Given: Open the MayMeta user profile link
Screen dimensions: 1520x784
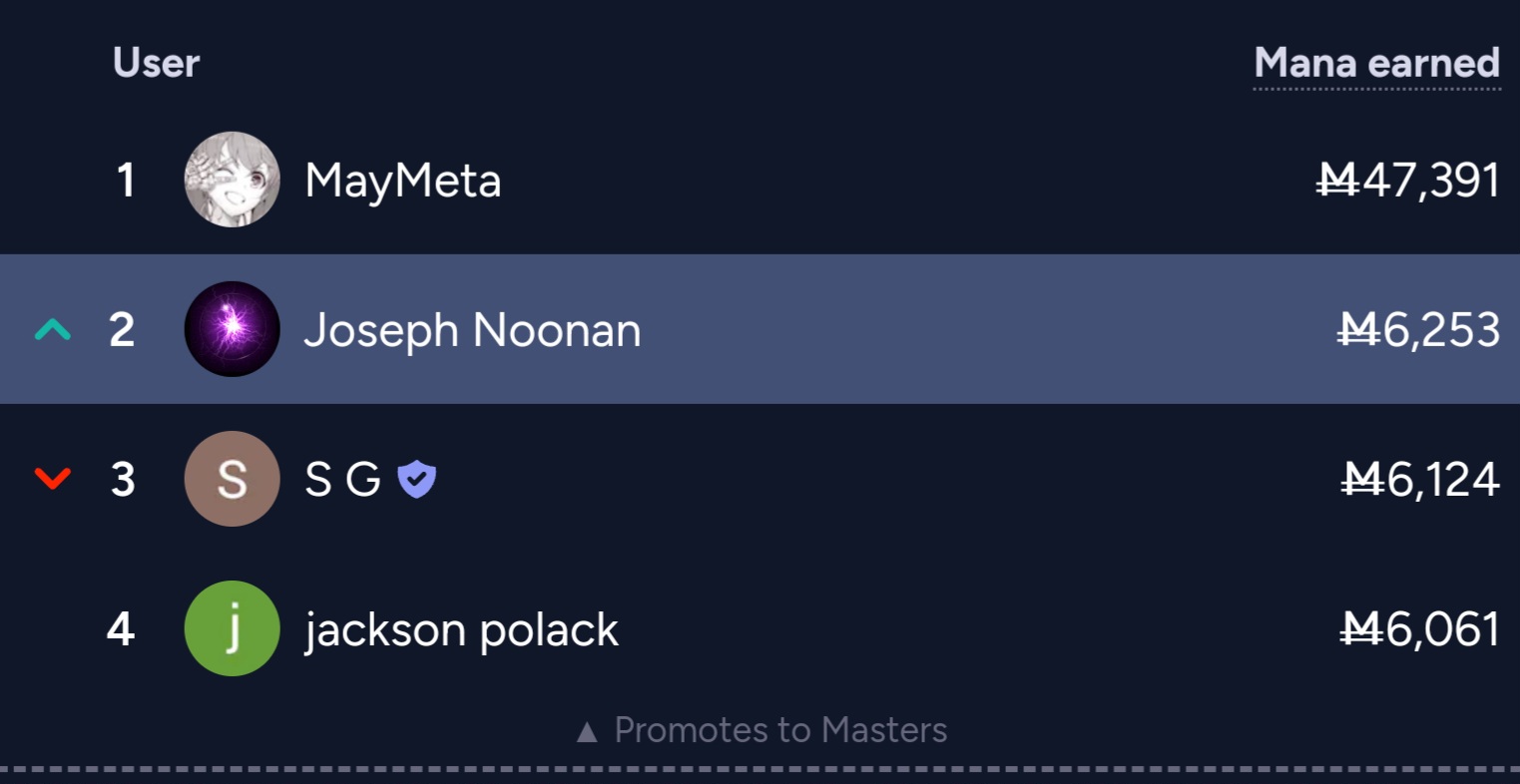Looking at the screenshot, I should click(x=402, y=182).
